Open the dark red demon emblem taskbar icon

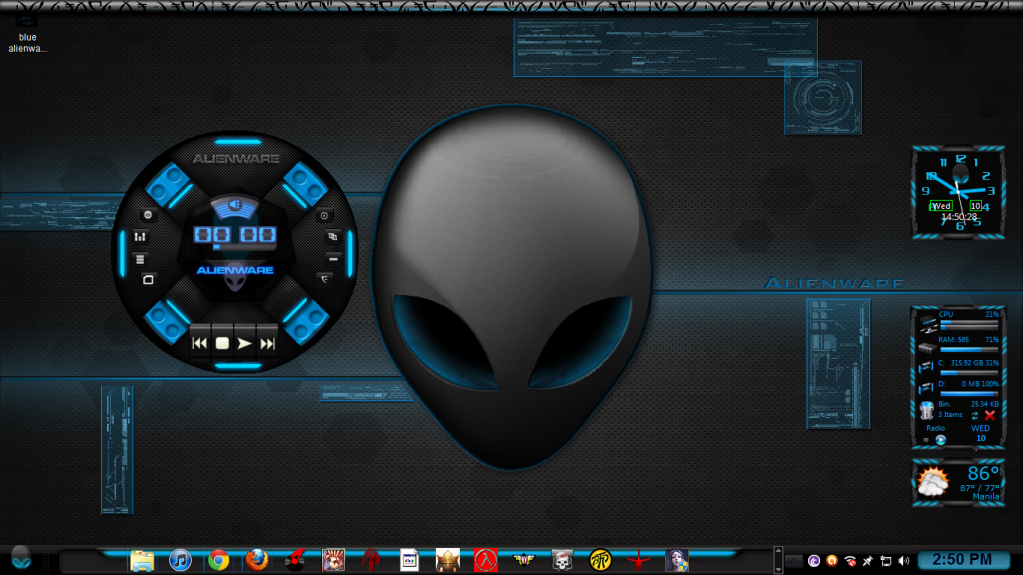pos(371,560)
